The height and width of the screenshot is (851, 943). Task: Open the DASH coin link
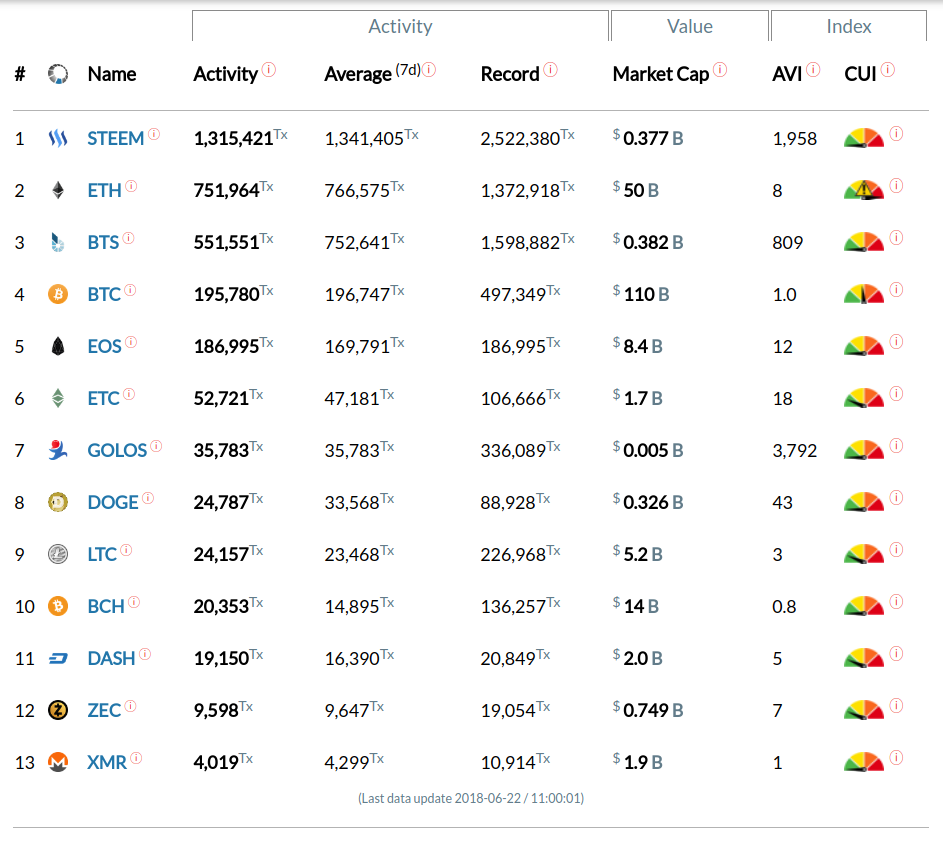111,659
